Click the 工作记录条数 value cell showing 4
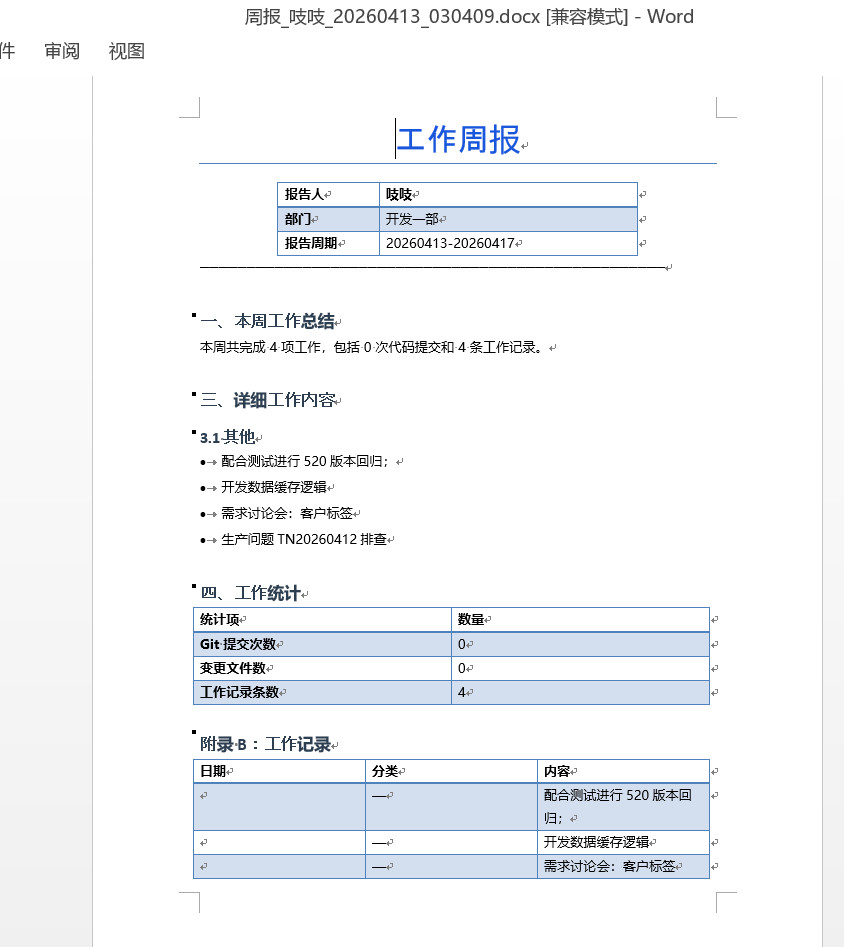 coord(580,693)
